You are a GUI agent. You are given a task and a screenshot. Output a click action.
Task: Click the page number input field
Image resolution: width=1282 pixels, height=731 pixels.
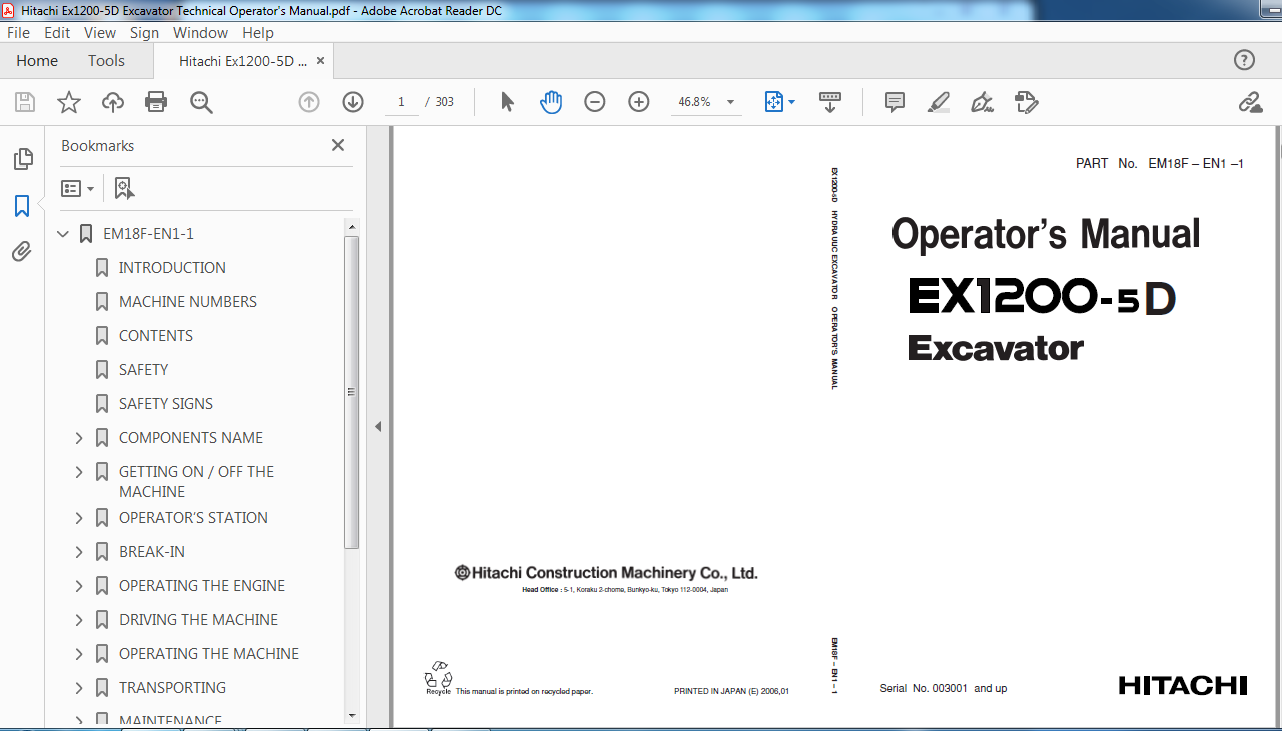(x=402, y=102)
